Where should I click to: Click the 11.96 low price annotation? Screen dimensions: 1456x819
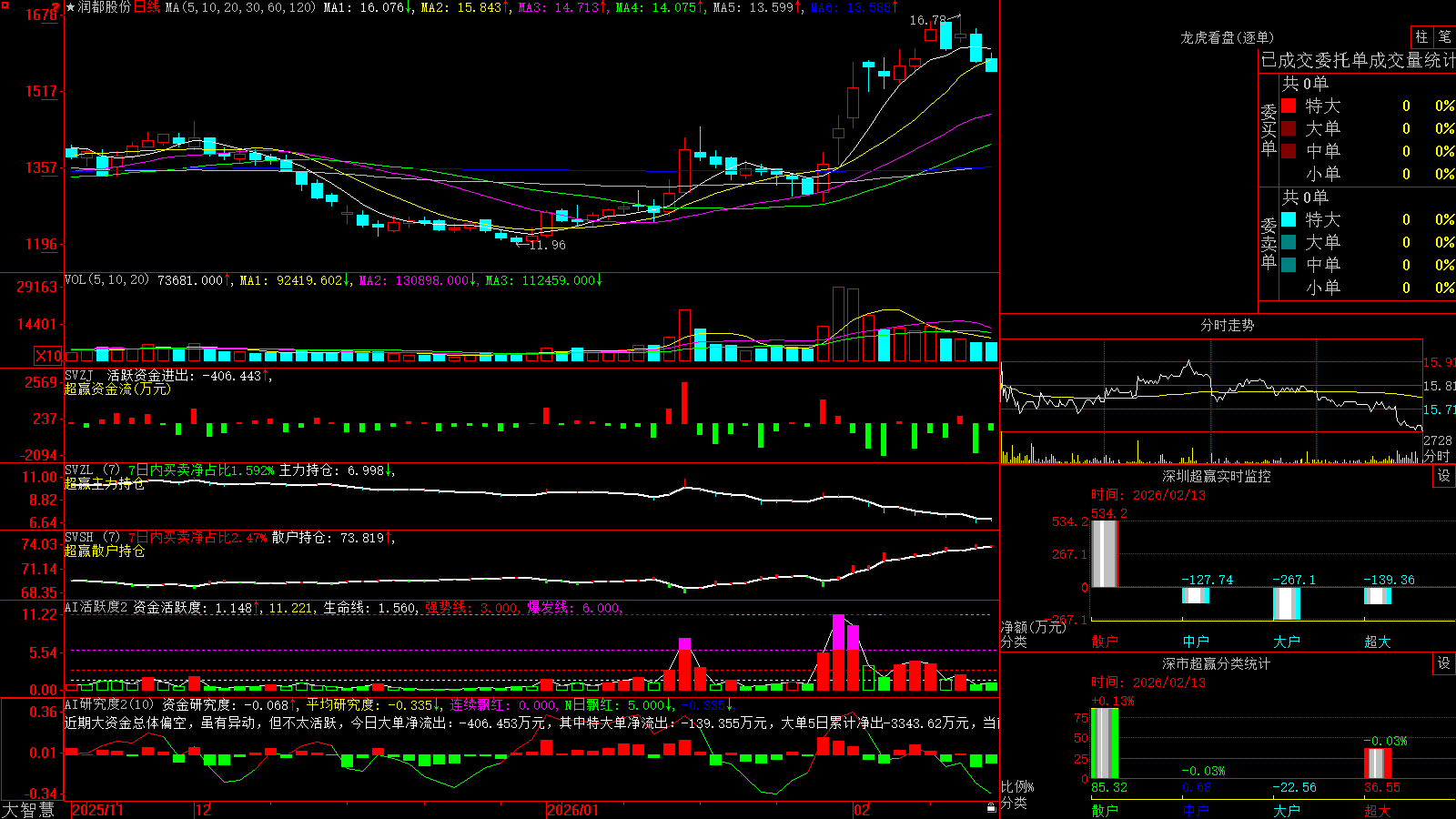(547, 245)
